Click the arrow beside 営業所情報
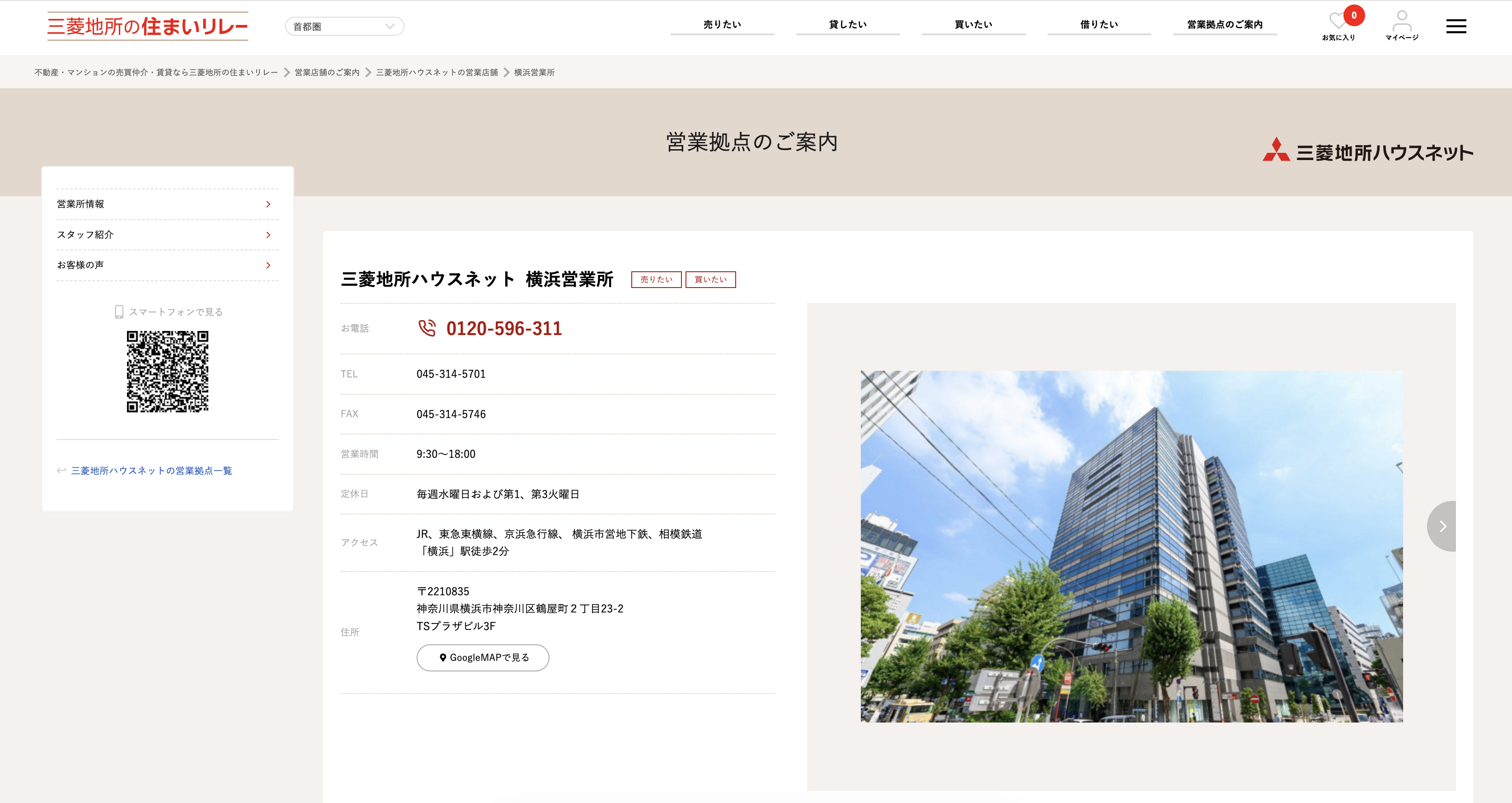Viewport: 1512px width, 803px height. (268, 204)
